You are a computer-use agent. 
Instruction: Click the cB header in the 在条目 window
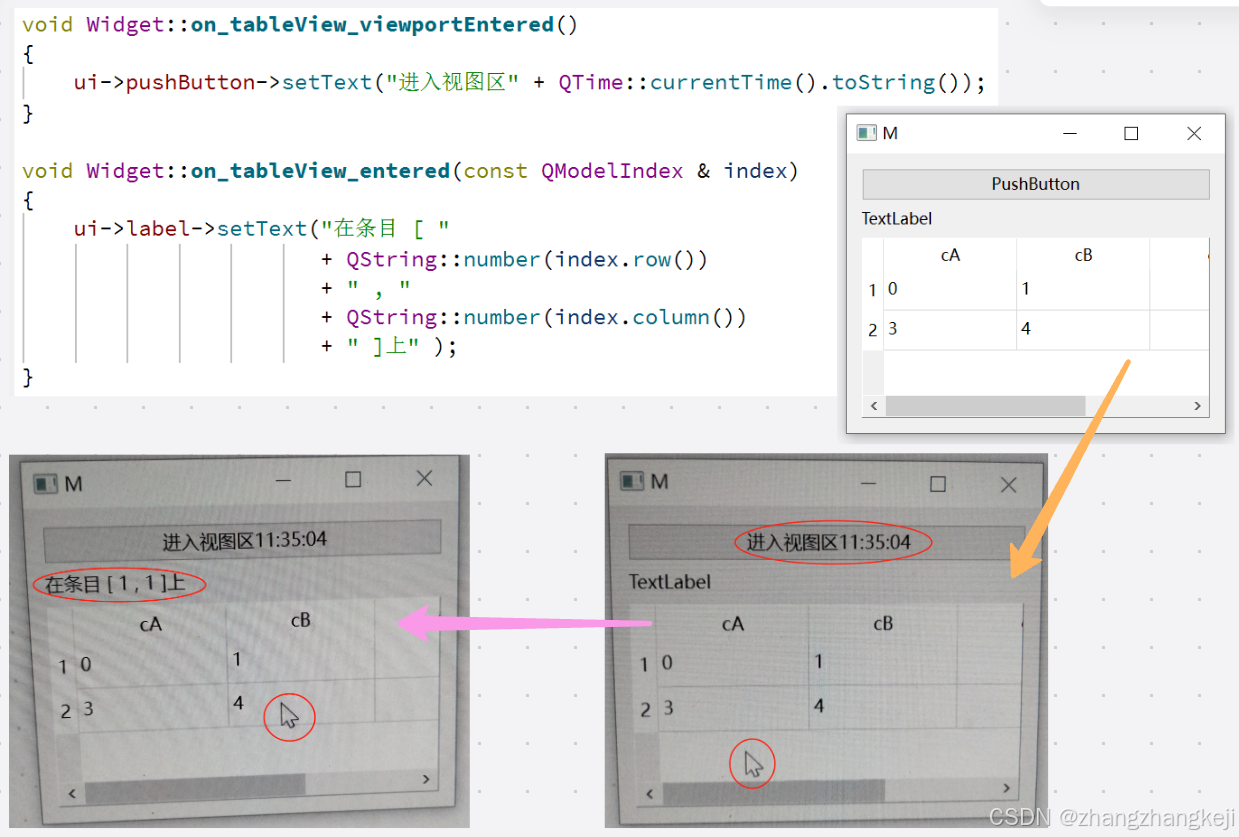(300, 620)
